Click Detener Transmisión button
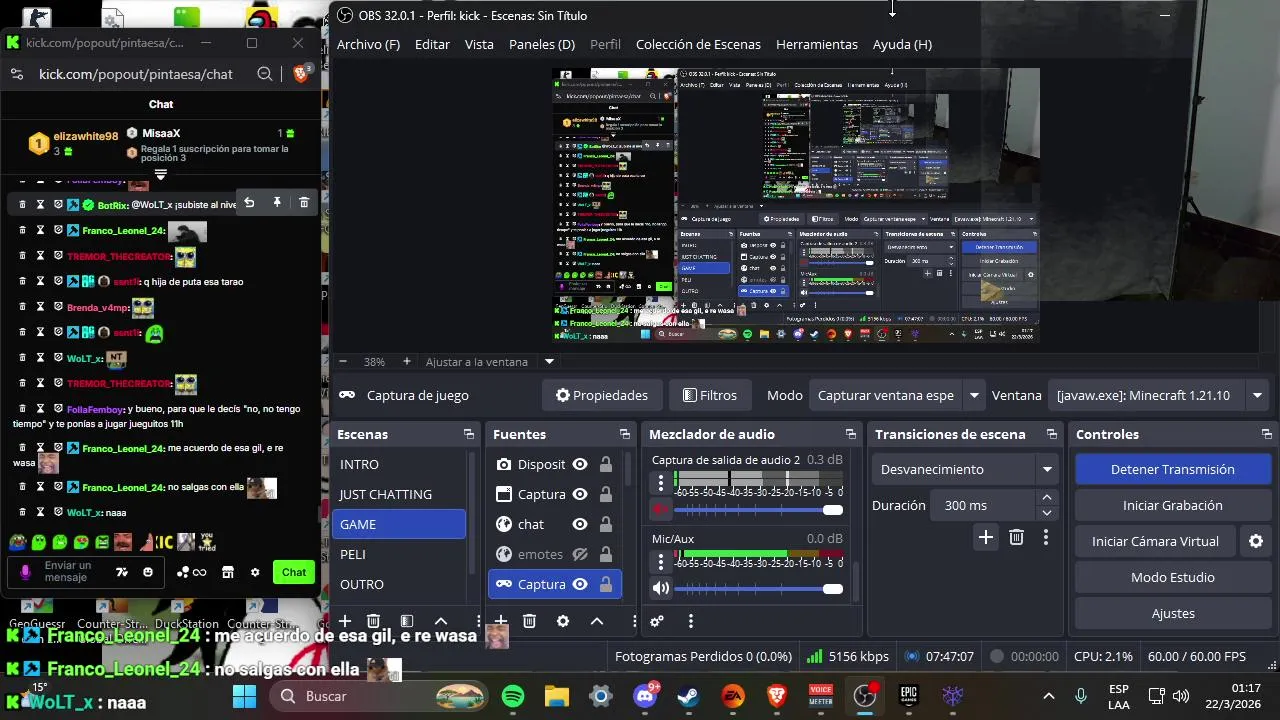The height and width of the screenshot is (720, 1280). (1172, 469)
